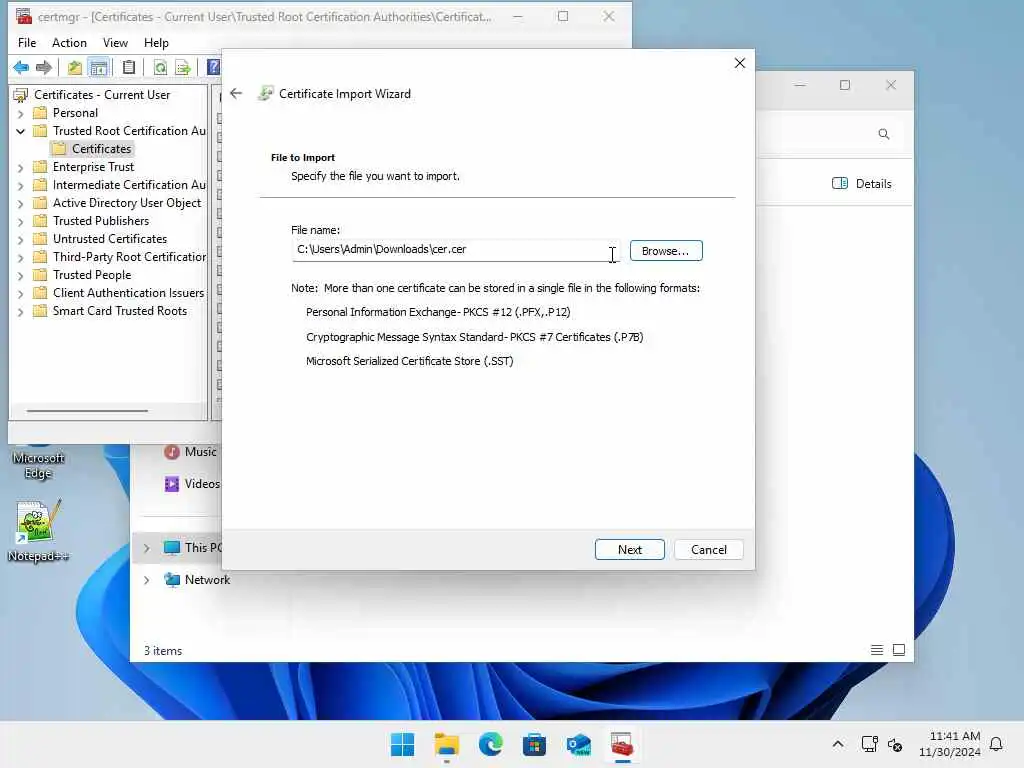
Task: Expand the Untrusted Certificates node
Action: [x=20, y=240]
